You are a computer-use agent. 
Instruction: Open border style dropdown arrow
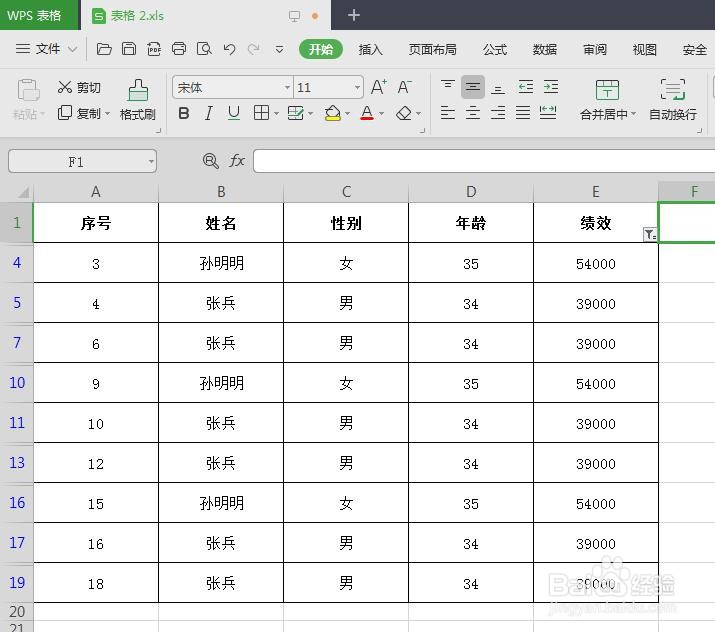click(276, 114)
